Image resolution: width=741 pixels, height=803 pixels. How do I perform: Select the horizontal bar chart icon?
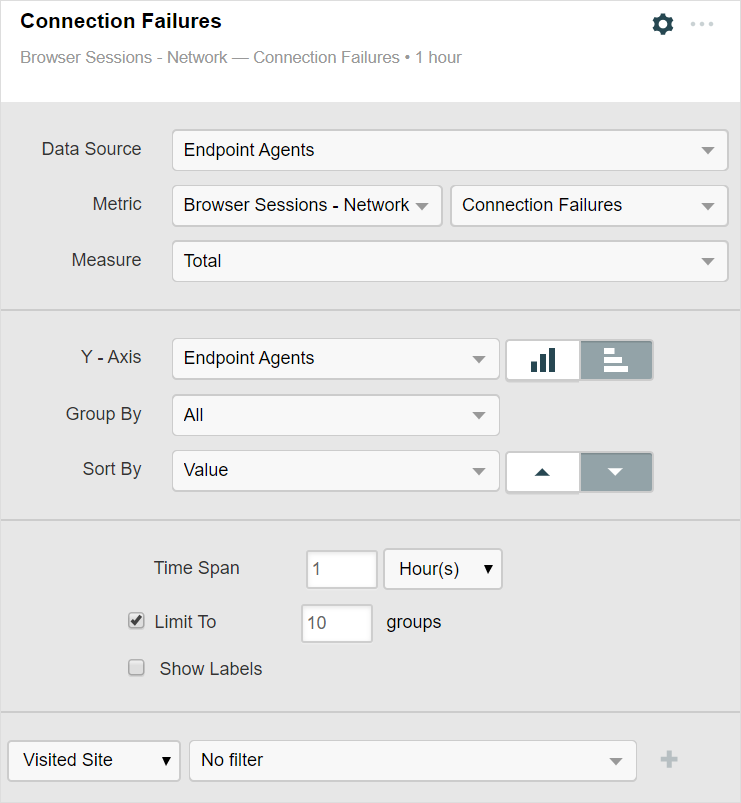(x=616, y=359)
